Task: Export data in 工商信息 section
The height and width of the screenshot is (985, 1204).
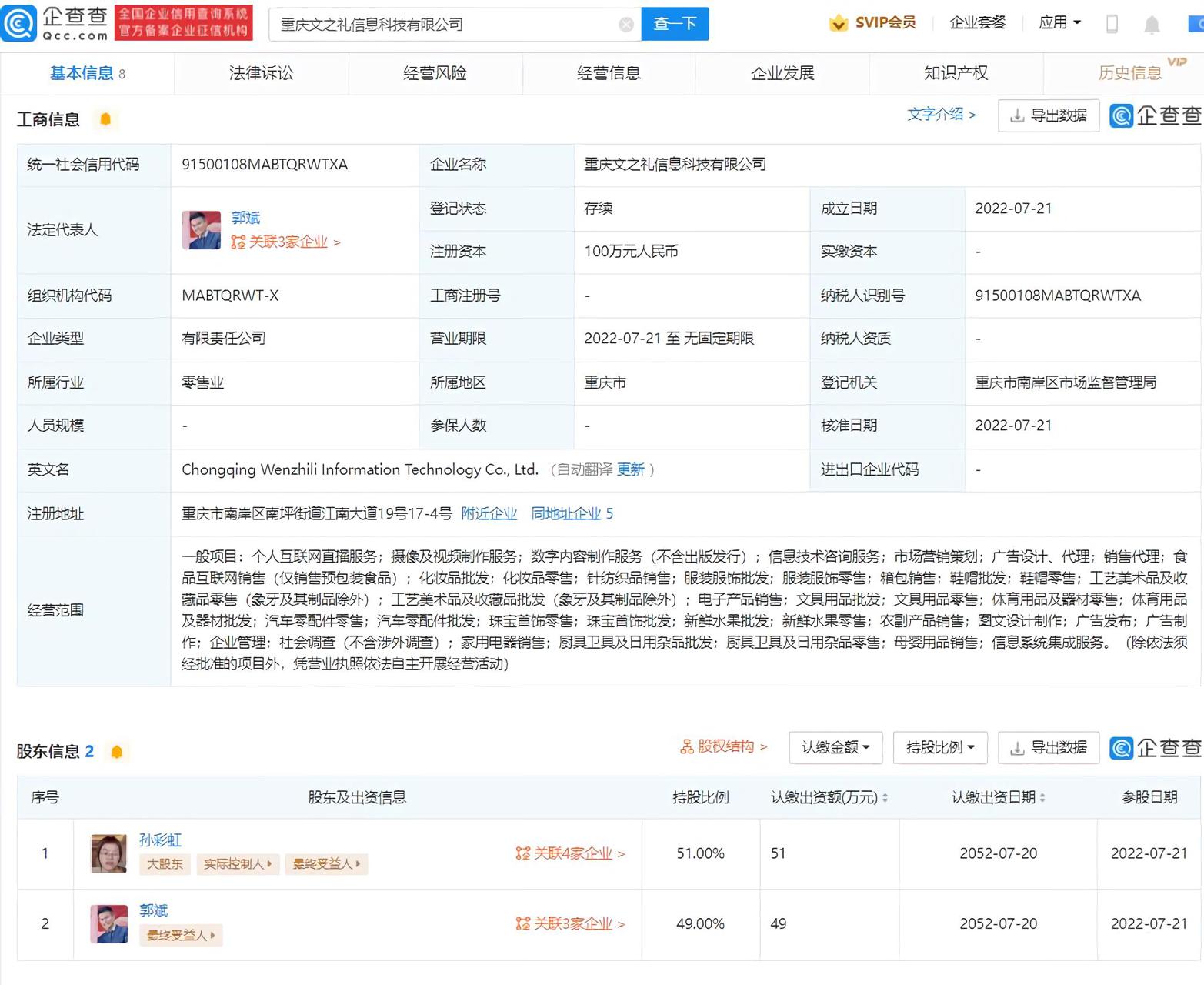Action: pos(1048,116)
